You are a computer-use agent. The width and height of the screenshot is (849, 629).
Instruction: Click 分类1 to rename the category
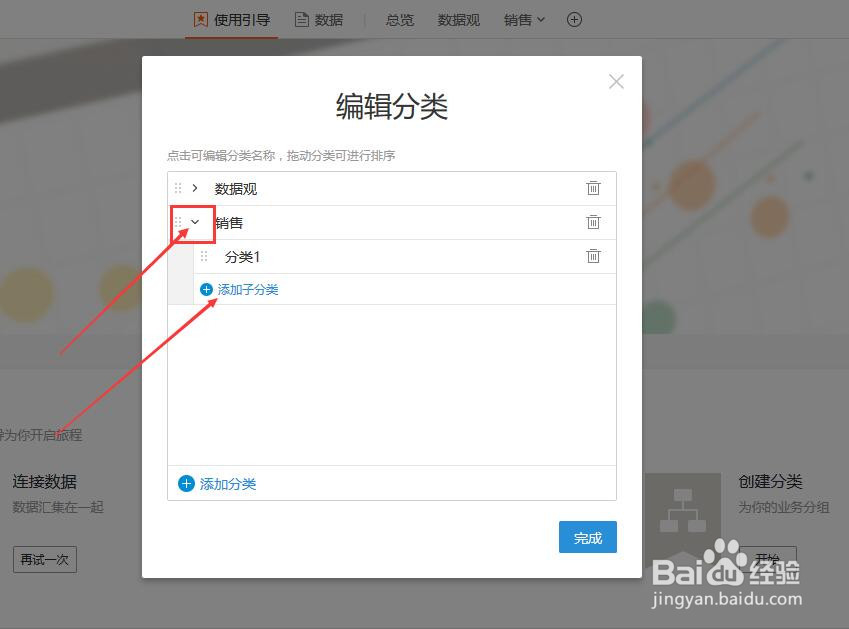tap(242, 256)
